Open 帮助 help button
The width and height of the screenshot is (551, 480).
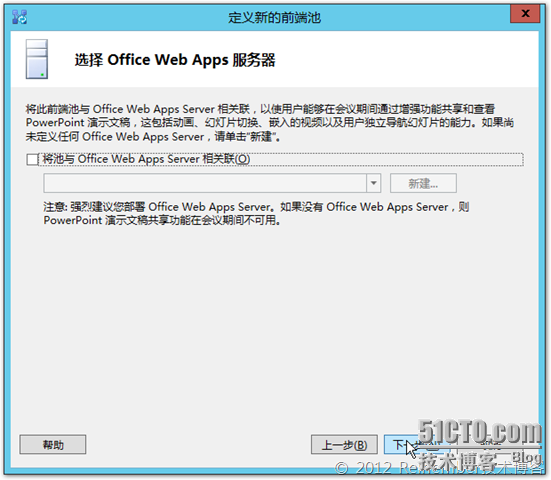53,445
